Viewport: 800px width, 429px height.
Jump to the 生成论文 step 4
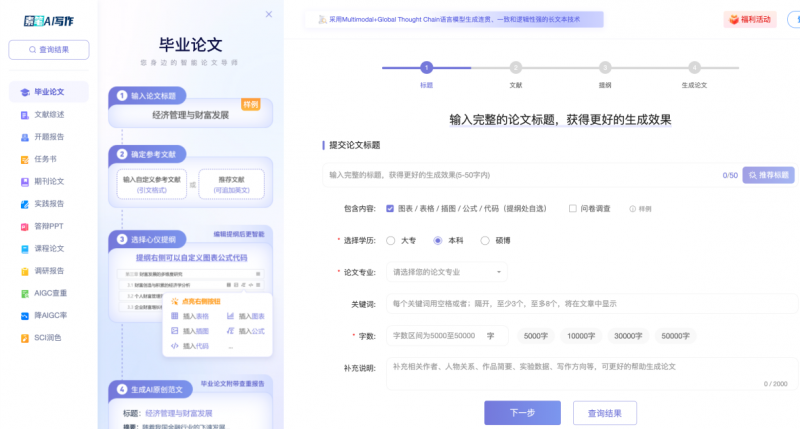pos(694,67)
